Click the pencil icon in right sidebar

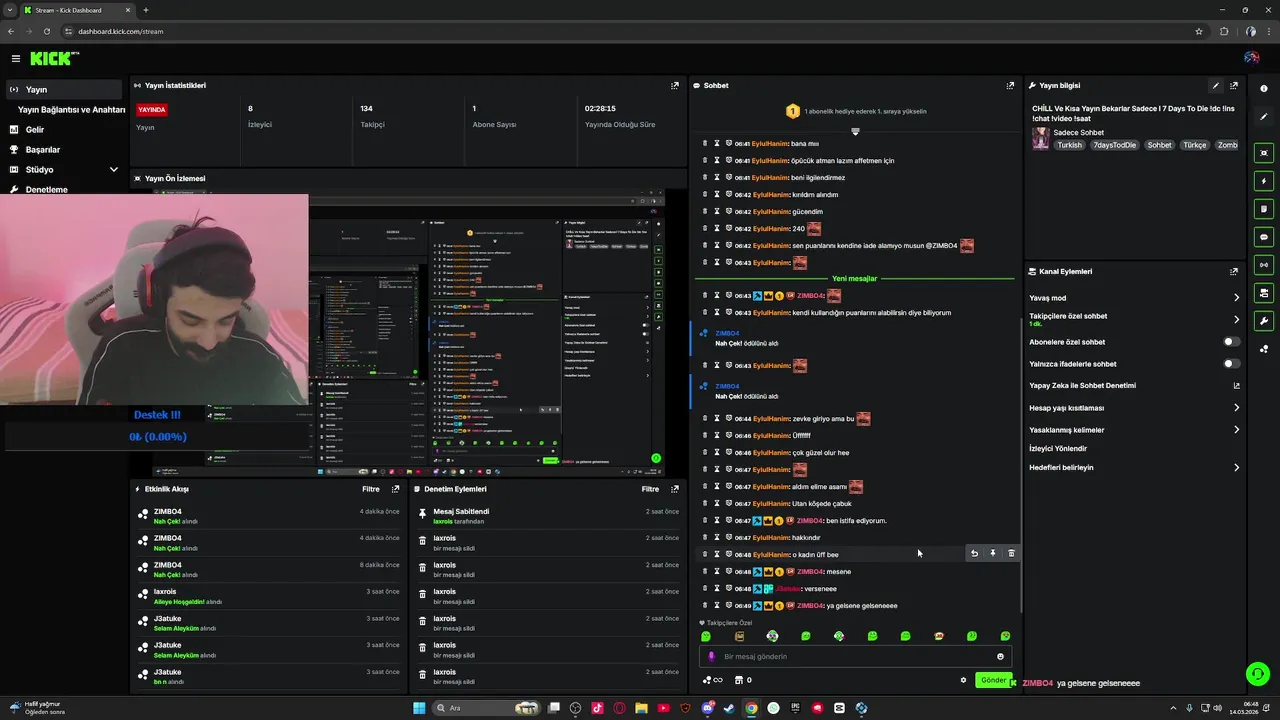click(1264, 117)
